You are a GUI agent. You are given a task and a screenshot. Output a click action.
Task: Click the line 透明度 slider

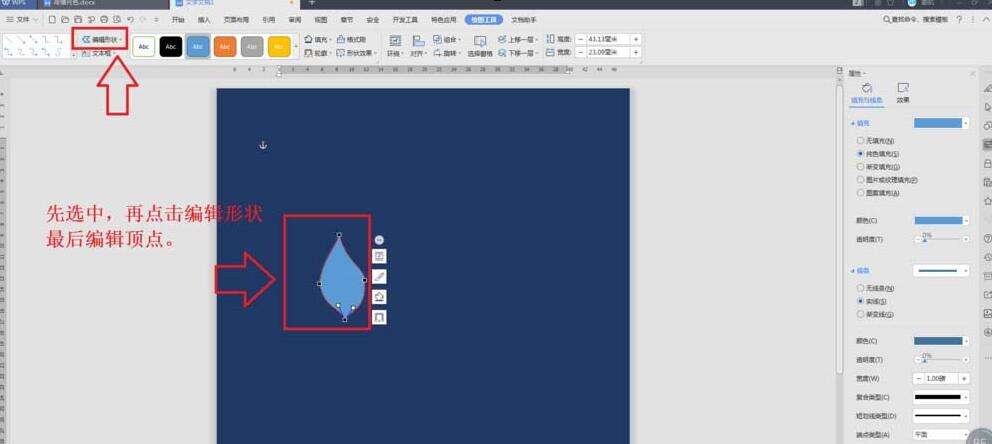coord(943,359)
